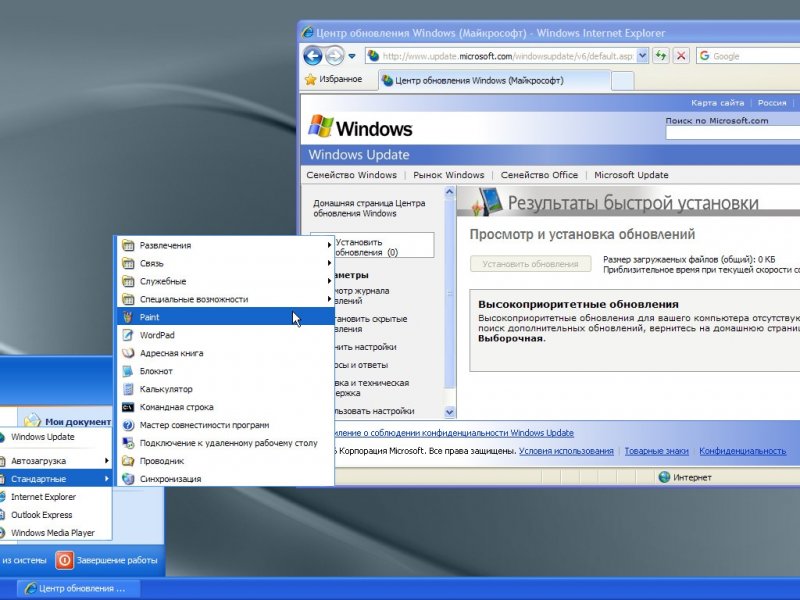Open the address bar URL history dropdown

[643, 56]
